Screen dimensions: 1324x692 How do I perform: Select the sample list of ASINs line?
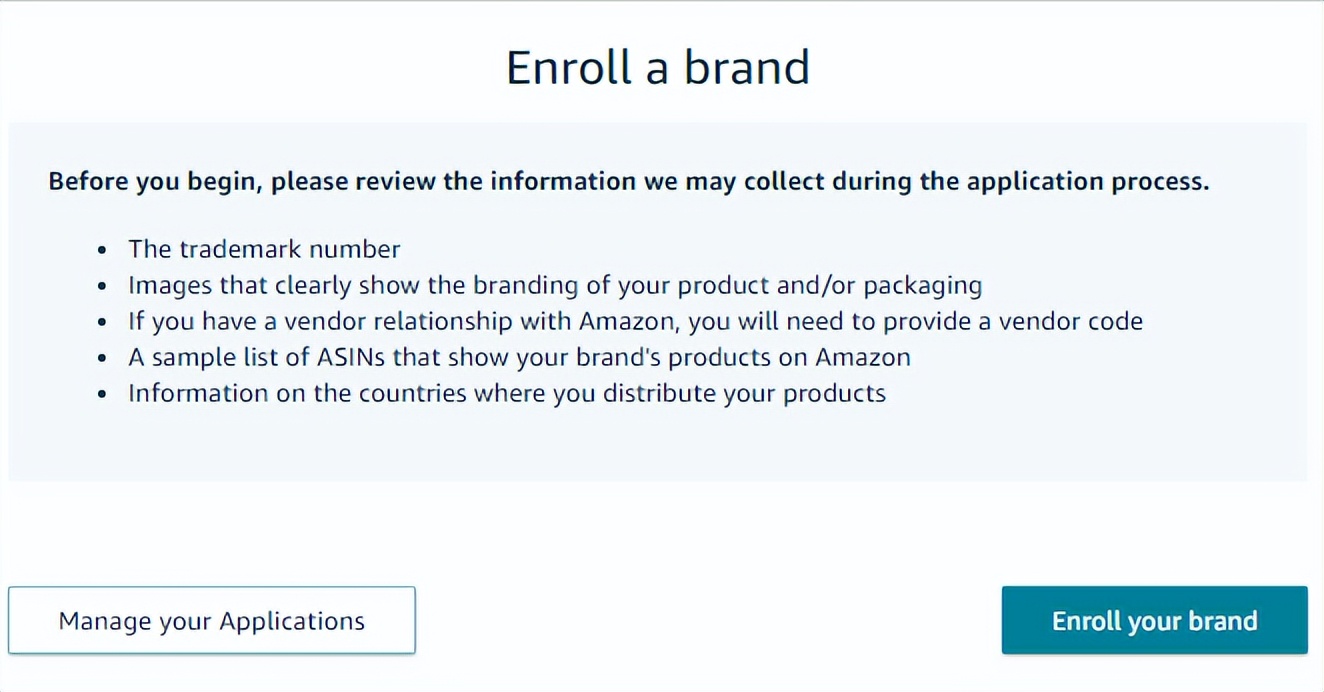pyautogui.click(x=519, y=357)
